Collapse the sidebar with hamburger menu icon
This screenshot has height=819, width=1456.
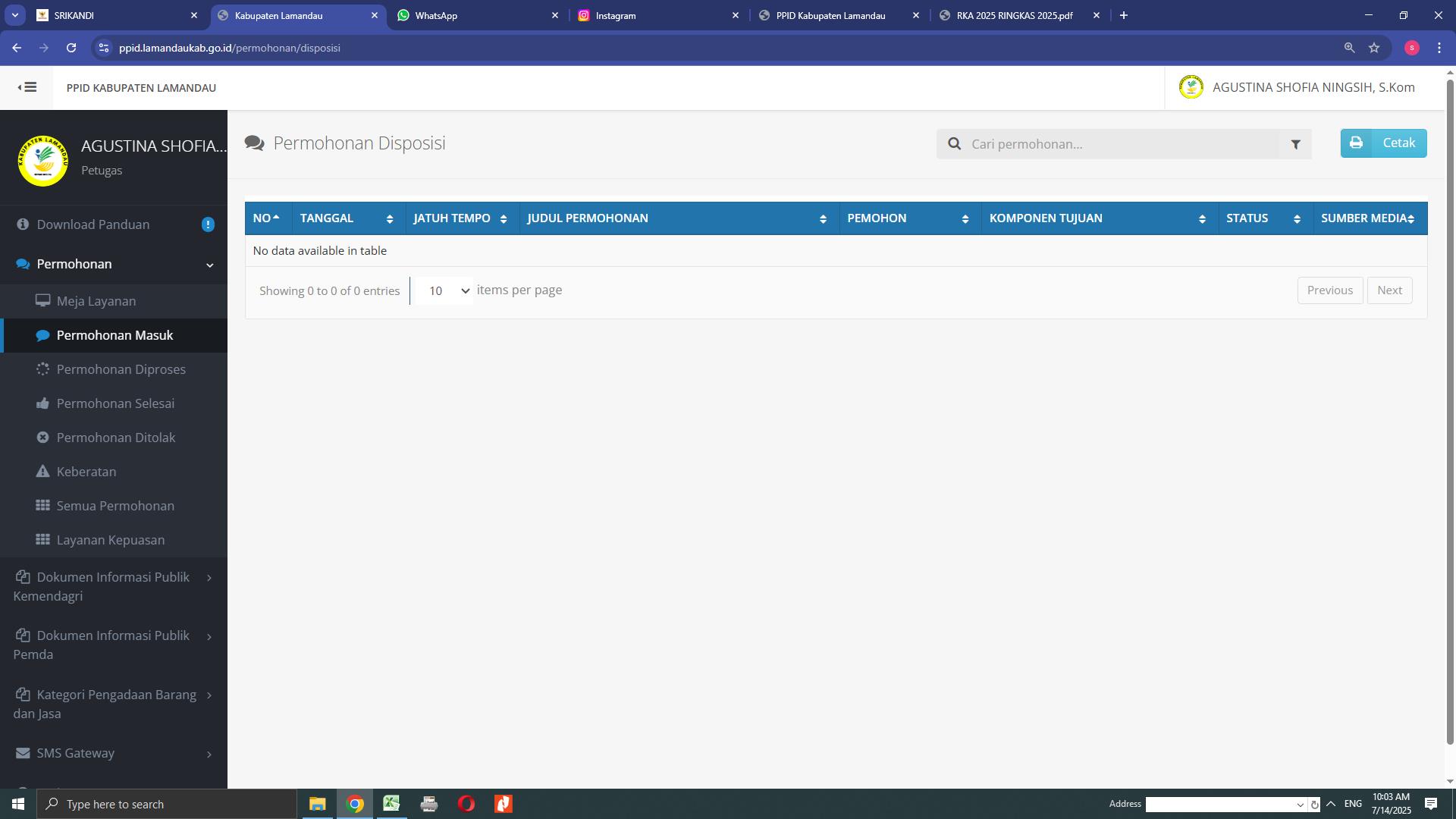(27, 87)
